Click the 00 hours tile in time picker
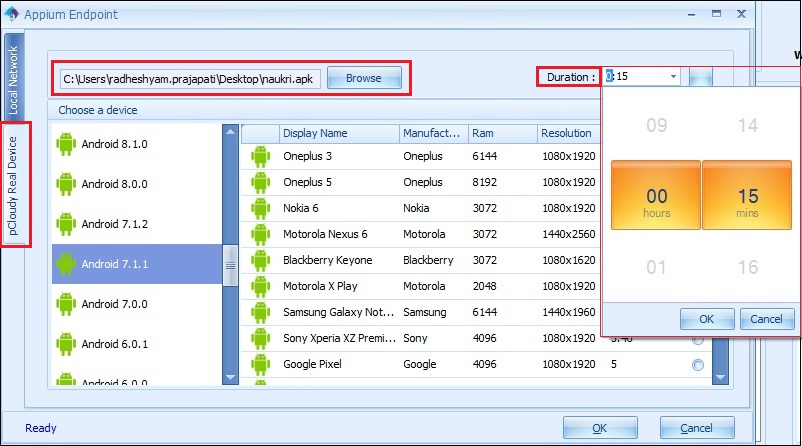Screen dimensions: 802x446 tap(656, 195)
